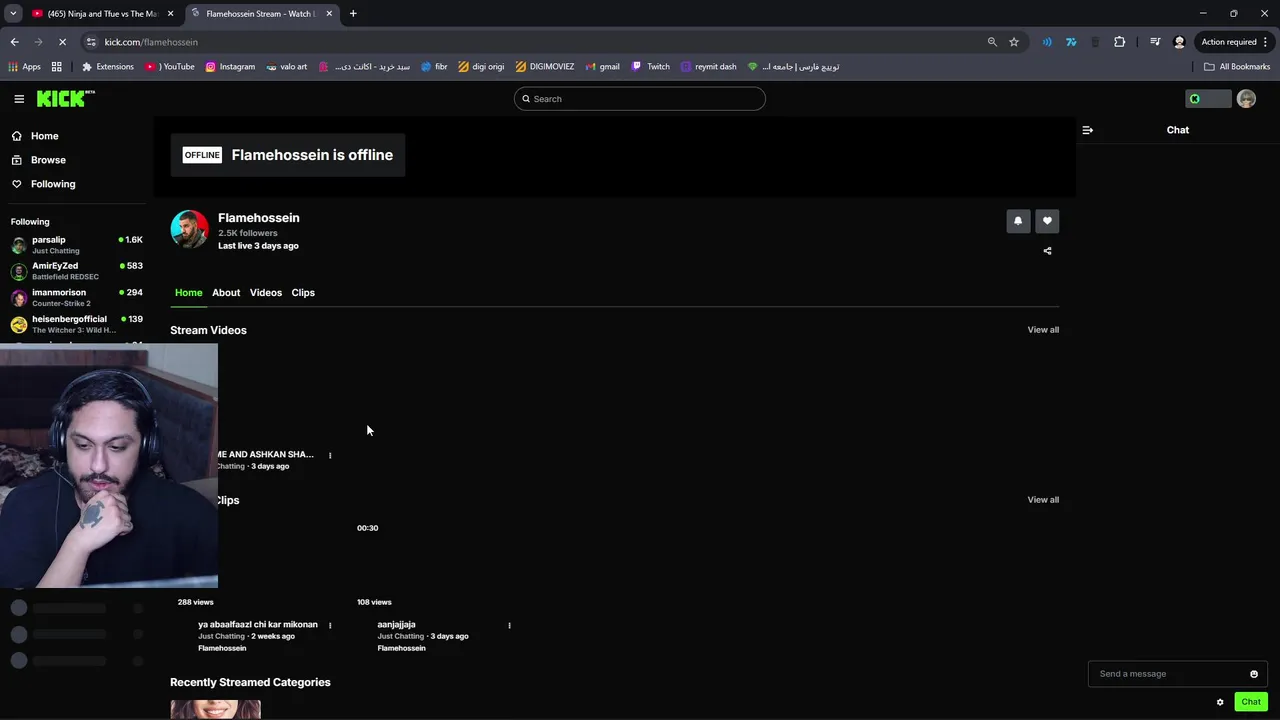Switch to the Clips tab
The width and height of the screenshot is (1280, 720).
(303, 293)
